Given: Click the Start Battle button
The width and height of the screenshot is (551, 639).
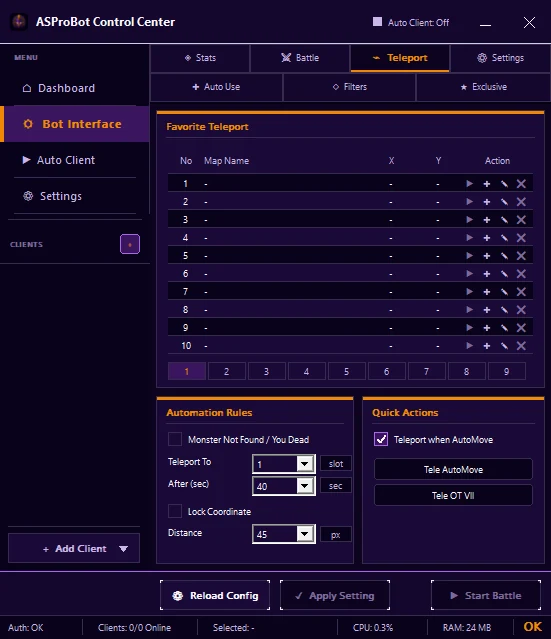Looking at the screenshot, I should click(486, 595).
